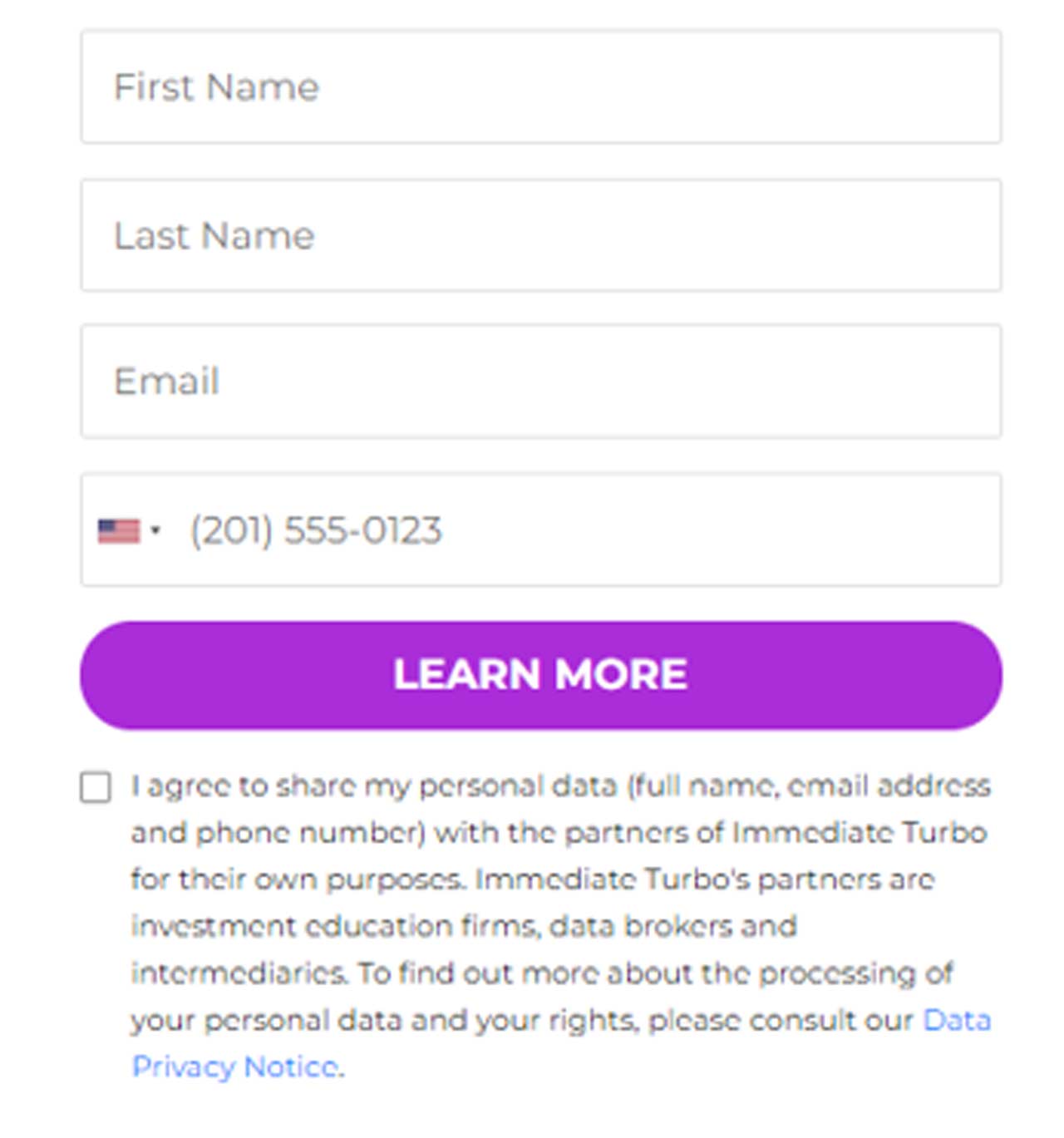Expand the country code dropdown arrow
Screen dimensions: 1064x1138
(155, 530)
